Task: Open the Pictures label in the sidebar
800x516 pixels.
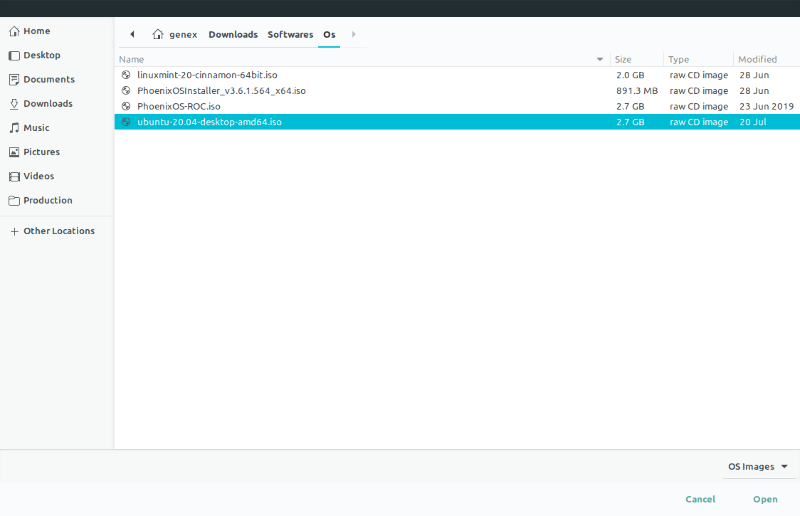Action: pyautogui.click(x=41, y=152)
